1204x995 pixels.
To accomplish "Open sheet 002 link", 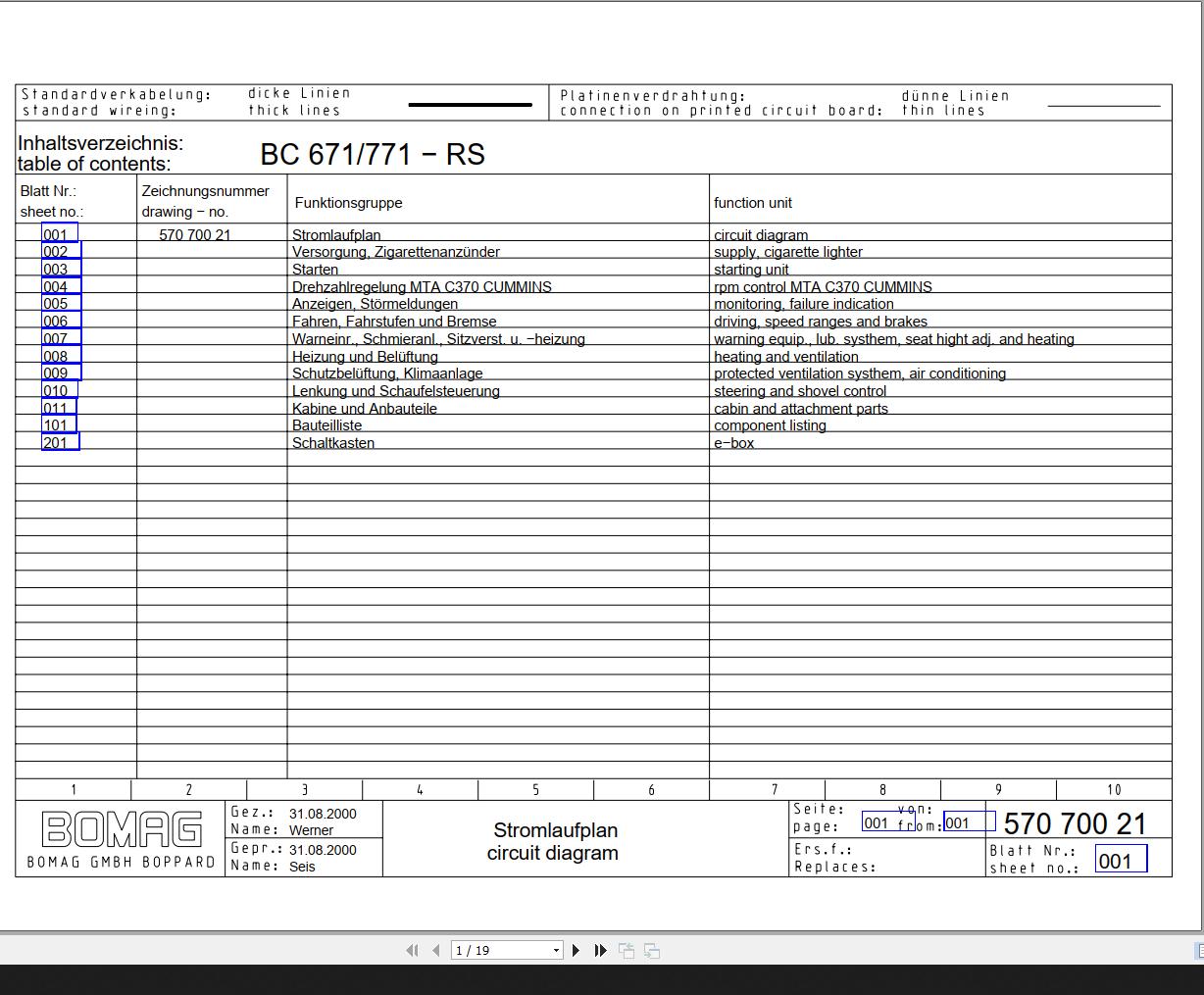I will (x=61, y=251).
